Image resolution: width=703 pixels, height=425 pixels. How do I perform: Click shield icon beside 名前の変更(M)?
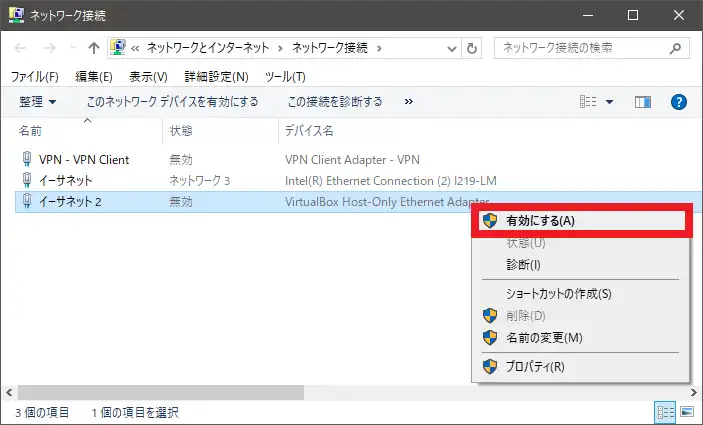(490, 338)
